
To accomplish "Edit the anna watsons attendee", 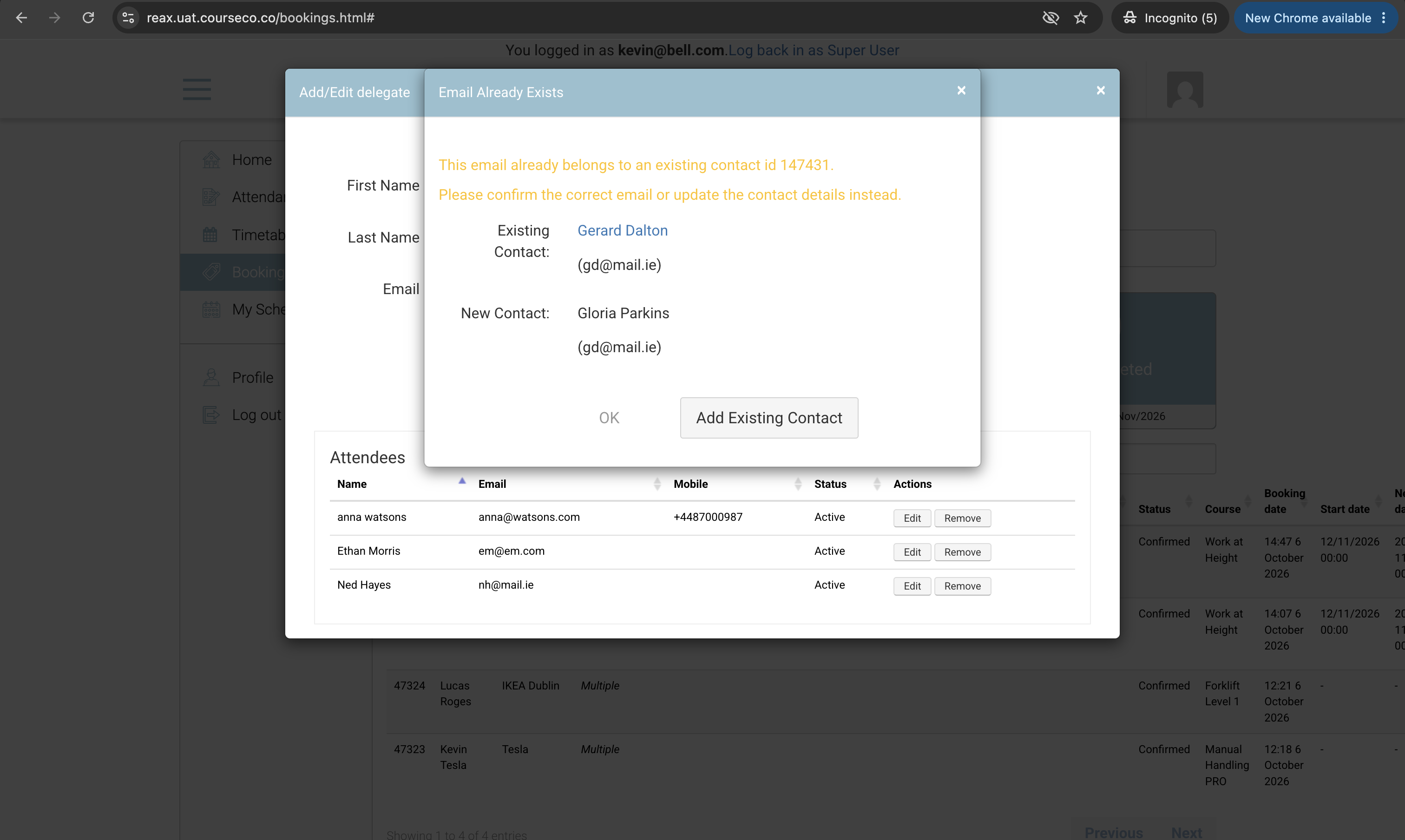I will click(912, 518).
